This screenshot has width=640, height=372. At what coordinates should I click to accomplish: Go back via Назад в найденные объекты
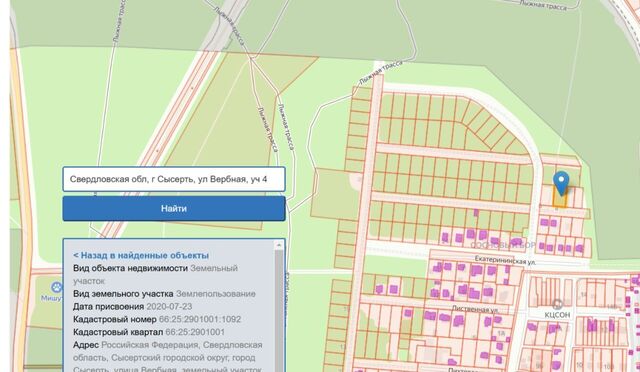pyautogui.click(x=141, y=255)
